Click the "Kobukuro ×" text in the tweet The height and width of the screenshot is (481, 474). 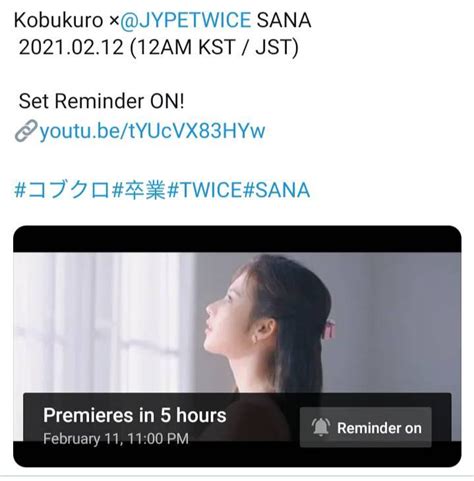[x=66, y=20]
